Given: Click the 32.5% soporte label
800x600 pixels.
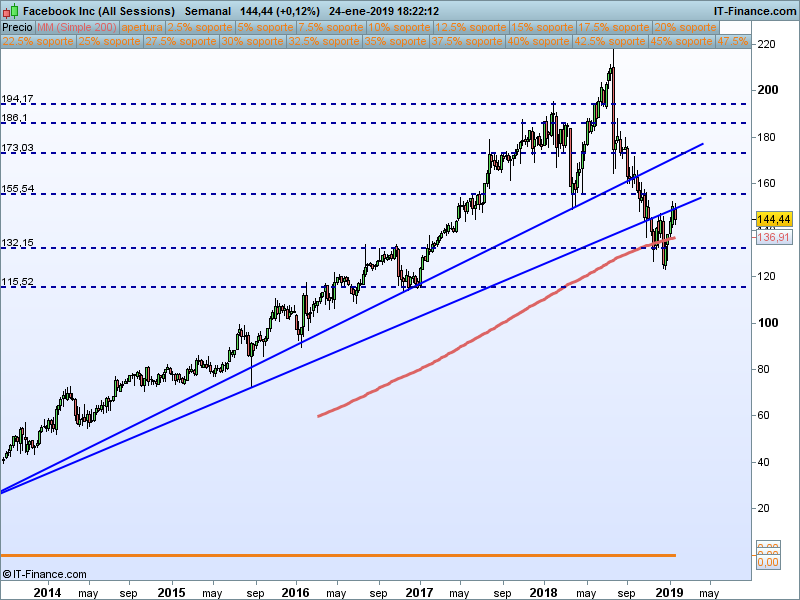Looking at the screenshot, I should pyautogui.click(x=324, y=41).
